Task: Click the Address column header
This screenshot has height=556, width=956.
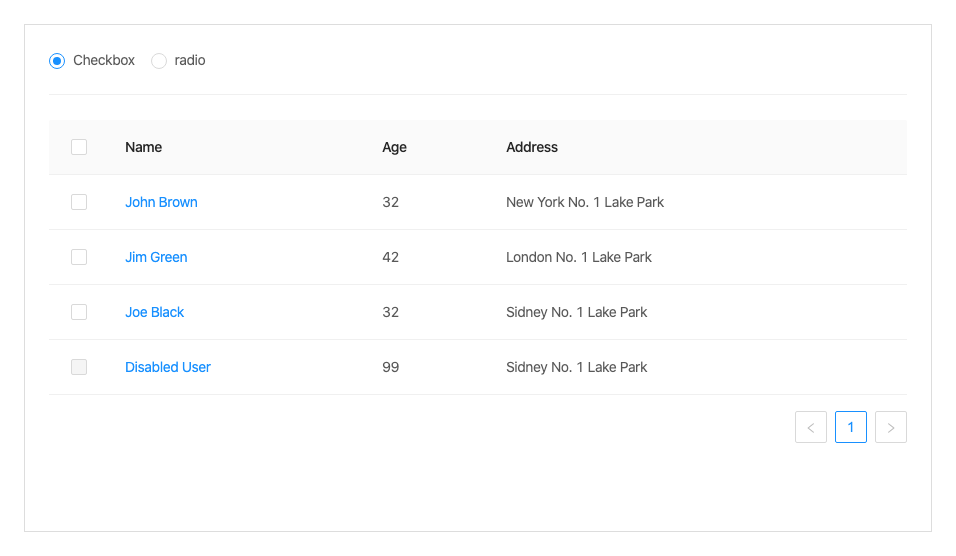Action: [532, 147]
